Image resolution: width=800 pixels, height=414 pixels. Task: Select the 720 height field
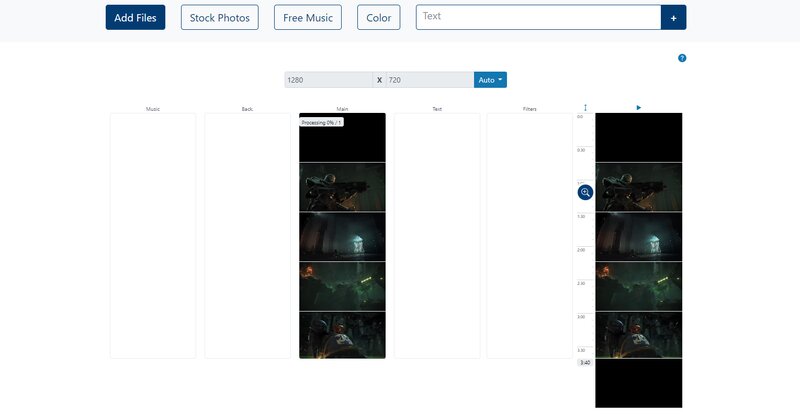tap(430, 80)
